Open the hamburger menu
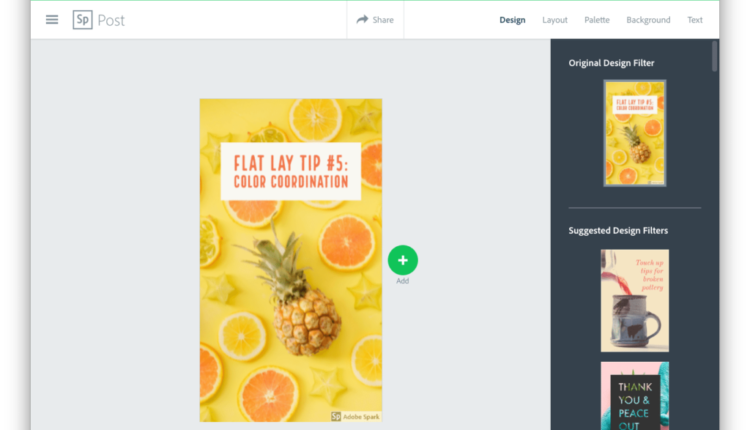 [x=52, y=20]
